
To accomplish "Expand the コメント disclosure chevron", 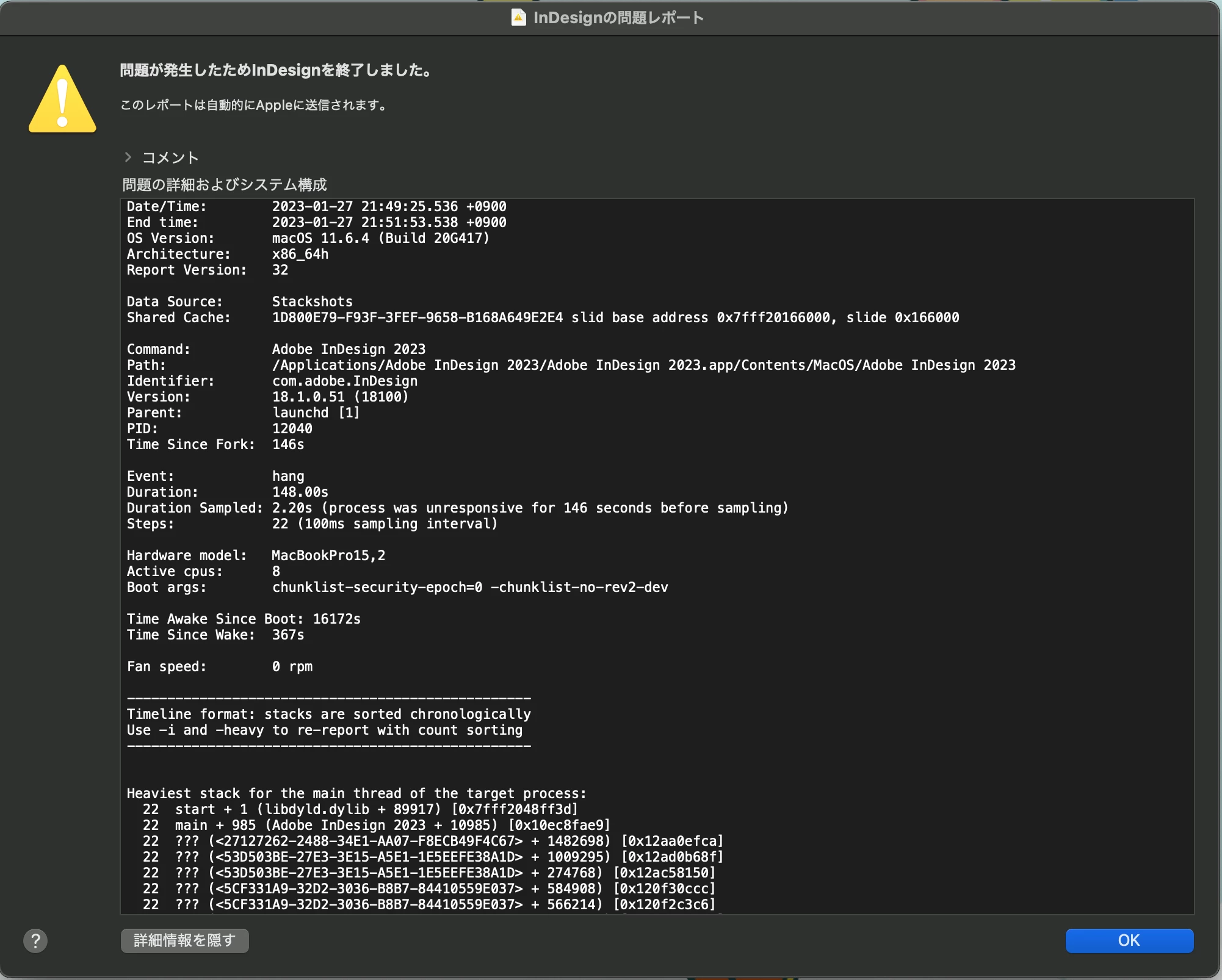I will (128, 157).
